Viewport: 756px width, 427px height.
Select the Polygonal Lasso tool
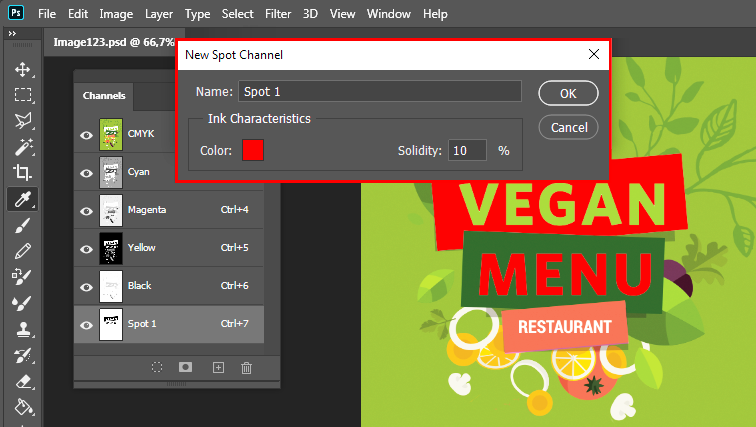(x=22, y=121)
